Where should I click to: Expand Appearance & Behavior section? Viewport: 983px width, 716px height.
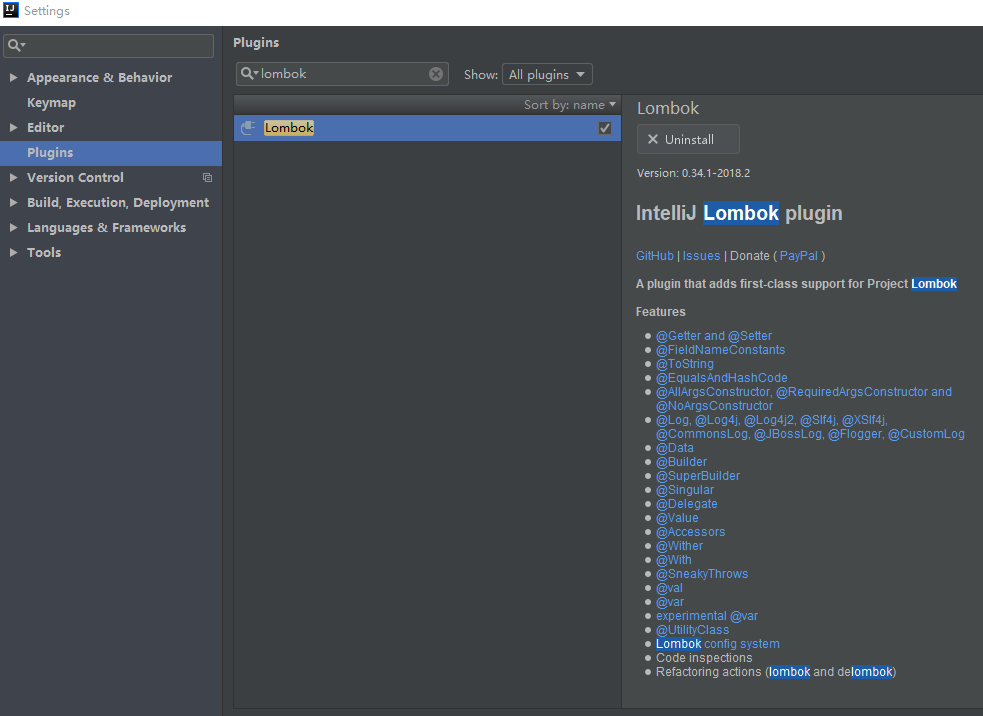point(13,78)
